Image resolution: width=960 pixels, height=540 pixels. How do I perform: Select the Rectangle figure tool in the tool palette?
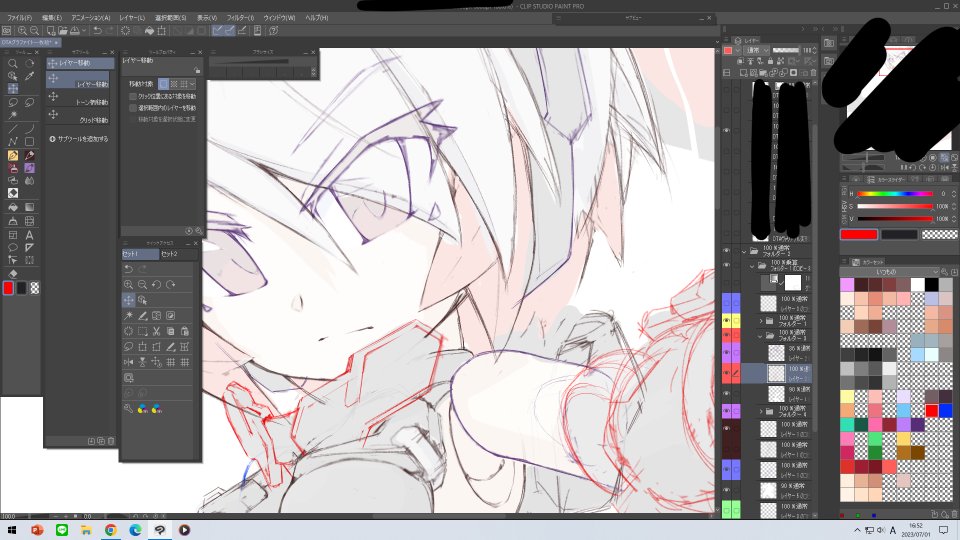tap(29, 141)
